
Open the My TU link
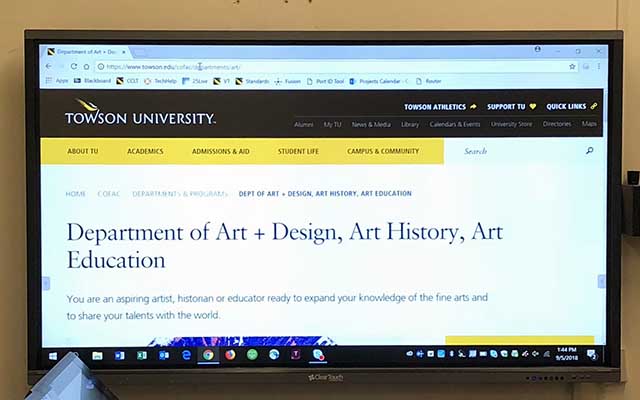[x=332, y=124]
